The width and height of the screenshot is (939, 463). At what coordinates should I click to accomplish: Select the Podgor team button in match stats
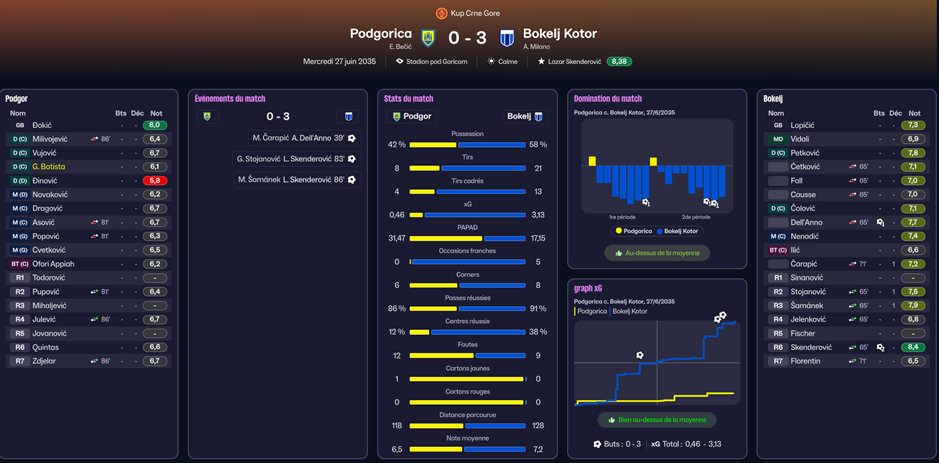point(413,116)
